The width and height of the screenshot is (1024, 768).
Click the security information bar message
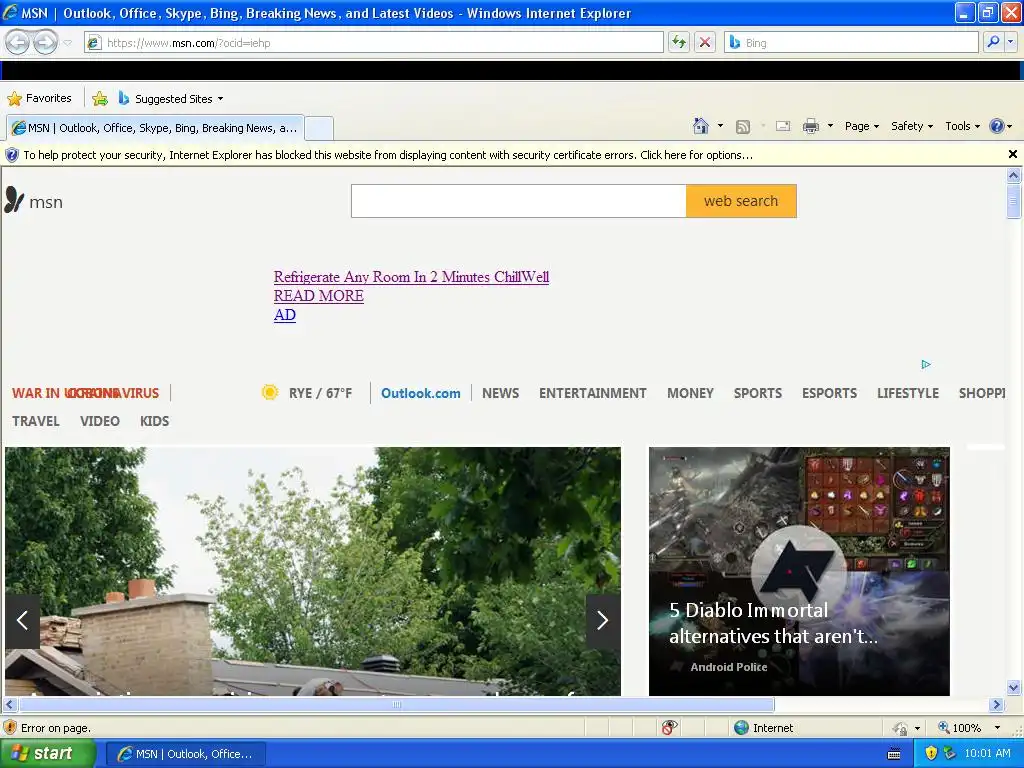(x=388, y=155)
